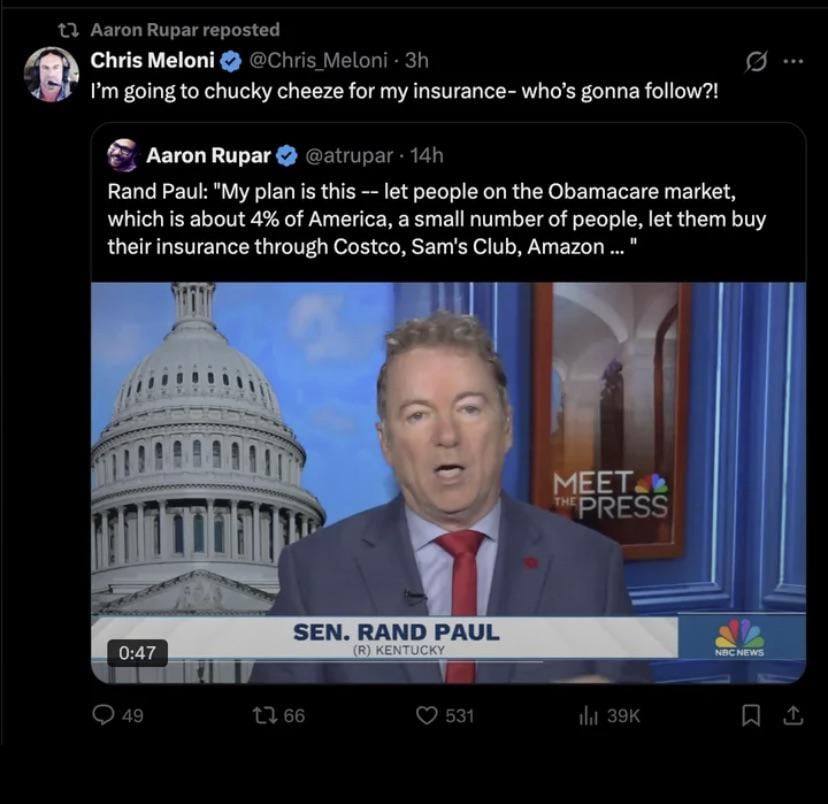Viewport: 828px width, 804px height.
Task: Bookmark this post
Action: coord(751,716)
